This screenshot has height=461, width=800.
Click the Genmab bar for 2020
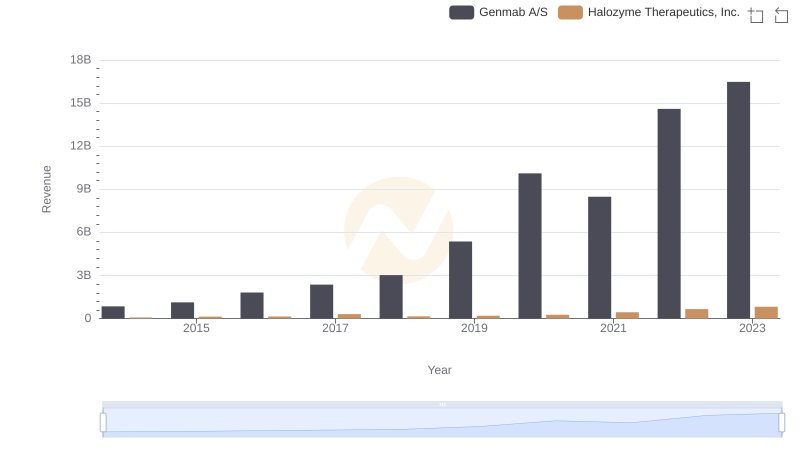[530, 246]
